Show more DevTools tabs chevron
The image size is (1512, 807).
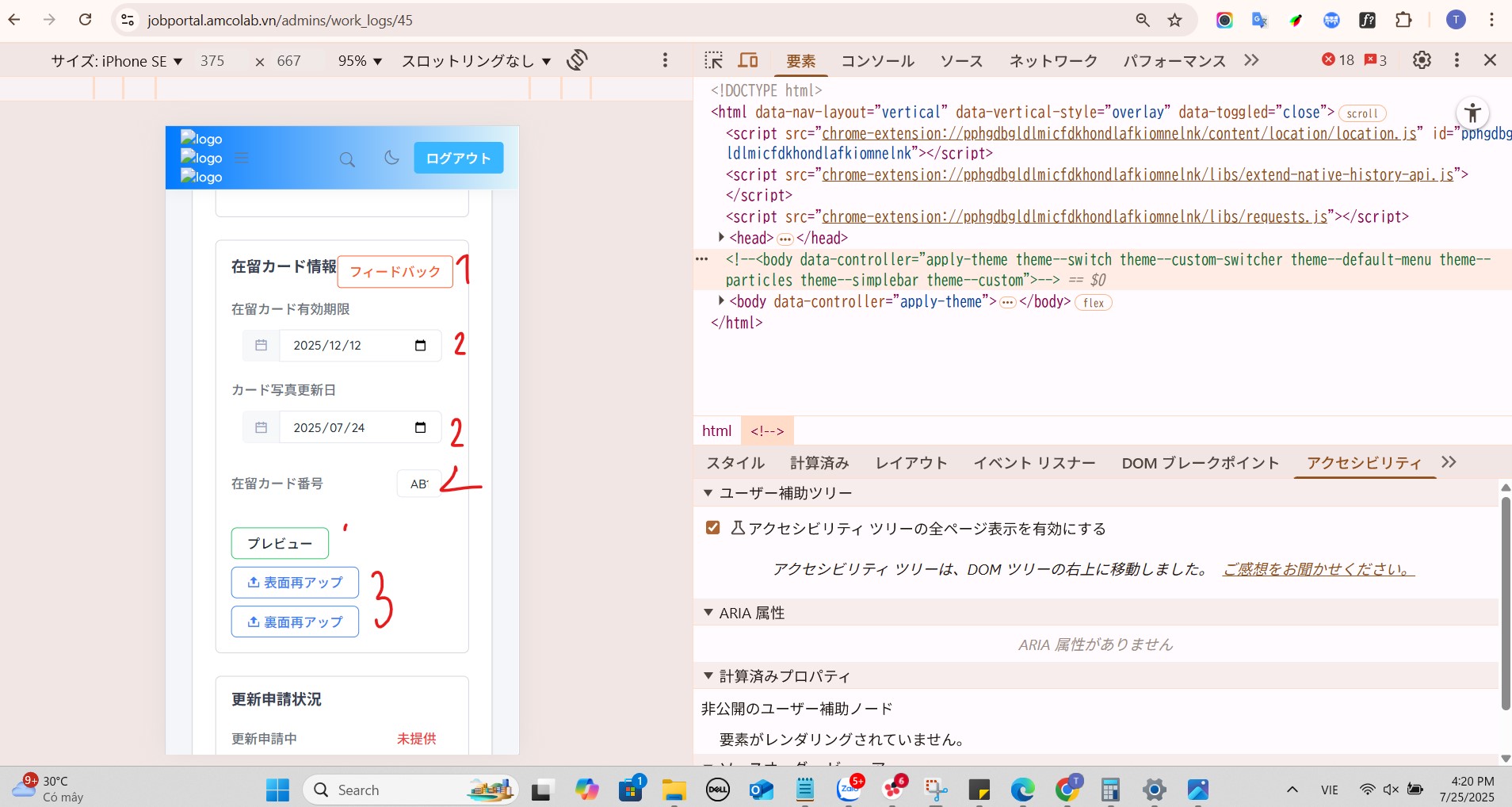[1251, 60]
